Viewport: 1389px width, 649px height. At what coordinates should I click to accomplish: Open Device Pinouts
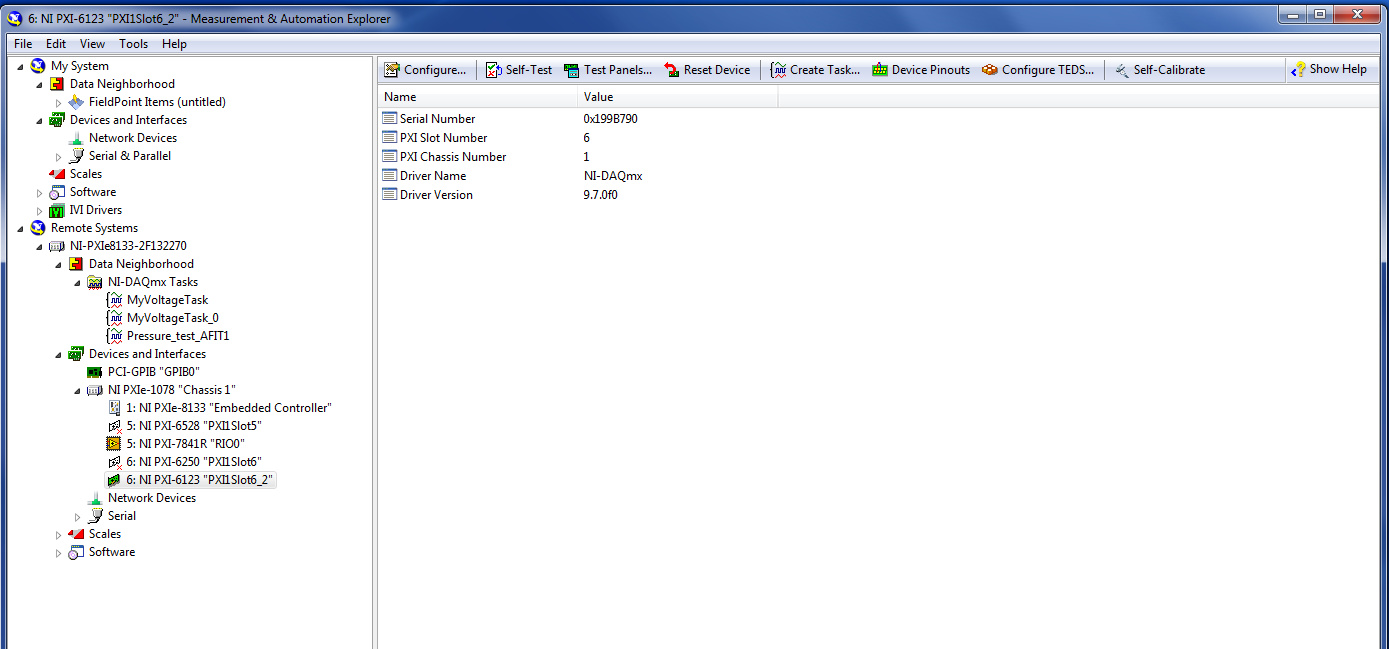(921, 70)
